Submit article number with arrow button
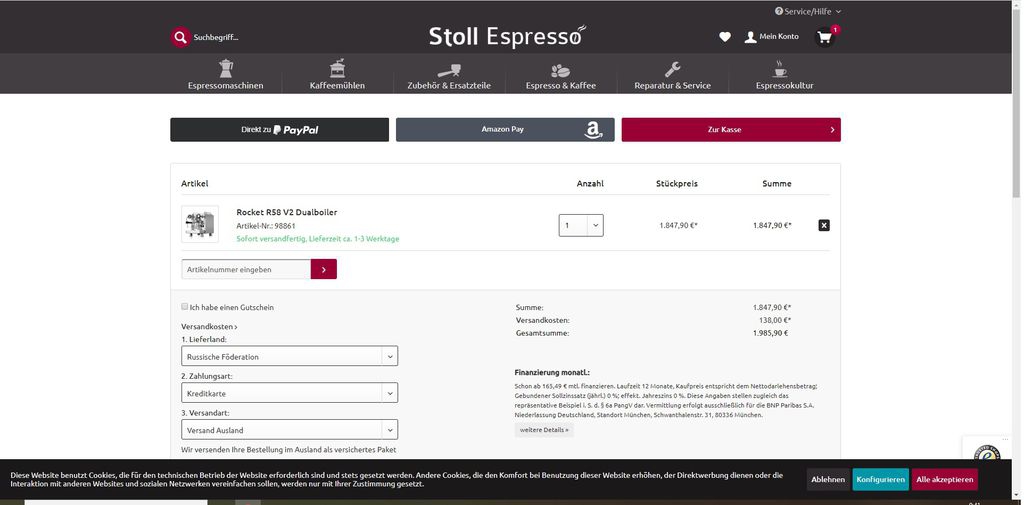1024x505 pixels. pyautogui.click(x=324, y=269)
